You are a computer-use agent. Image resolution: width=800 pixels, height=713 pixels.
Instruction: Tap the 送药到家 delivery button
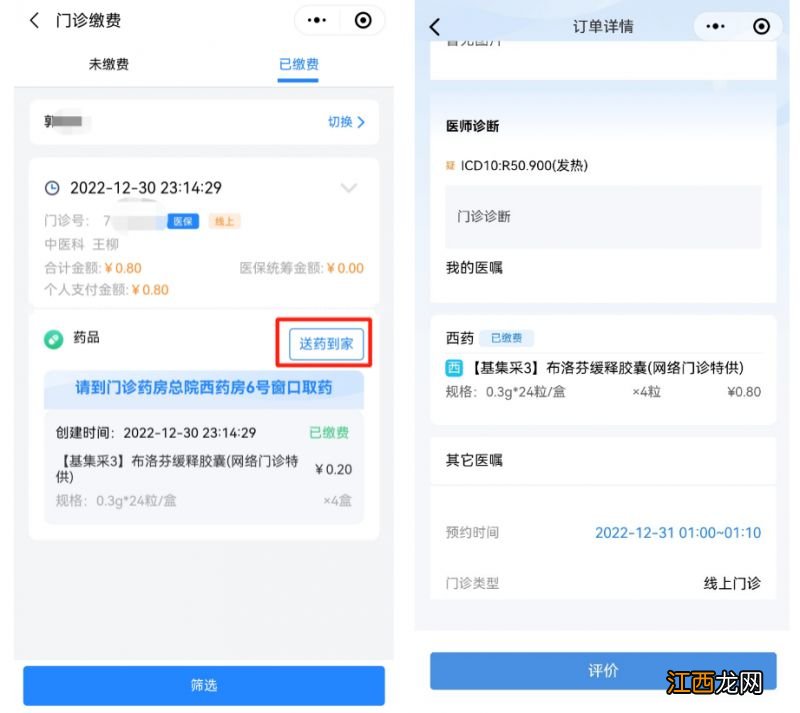(x=325, y=341)
